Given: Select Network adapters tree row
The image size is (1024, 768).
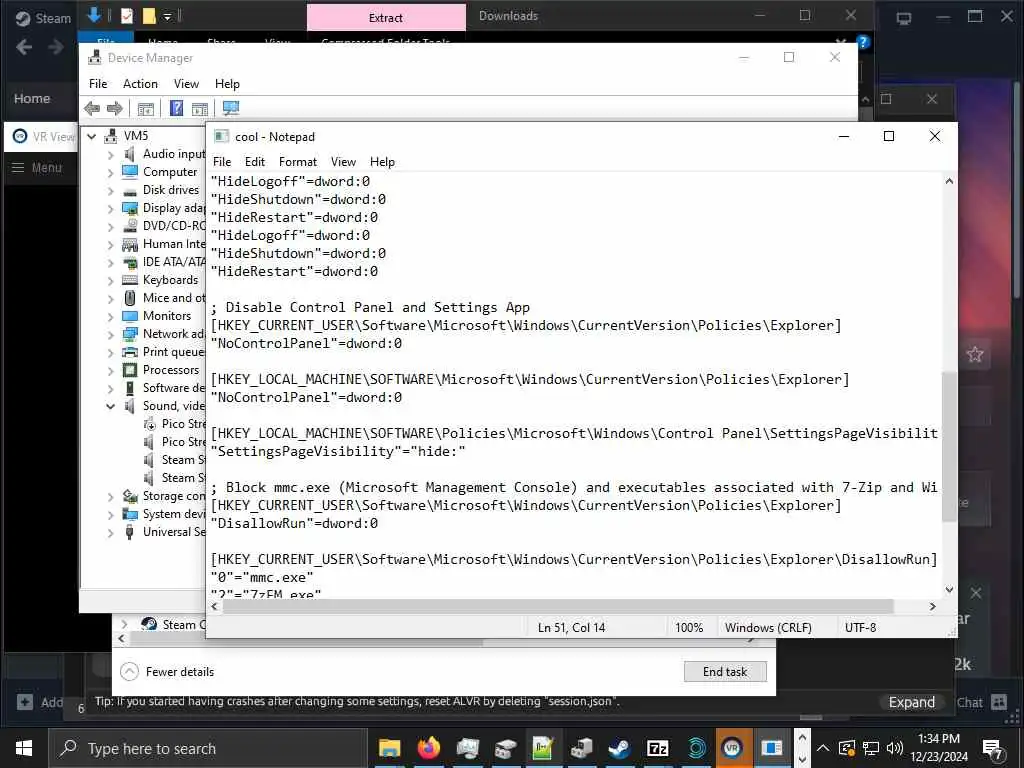Looking at the screenshot, I should (163, 334).
